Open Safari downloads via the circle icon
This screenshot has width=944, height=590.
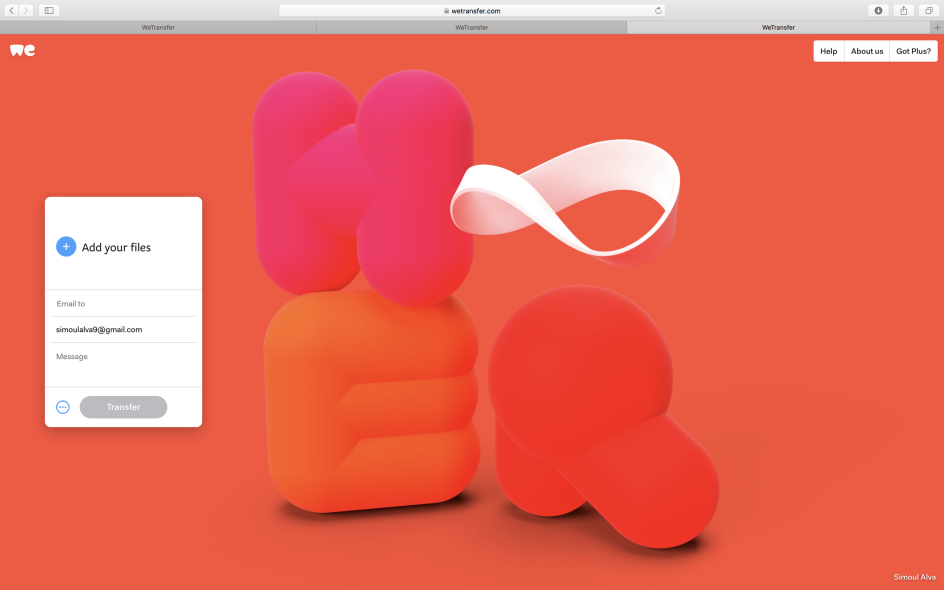(x=877, y=10)
